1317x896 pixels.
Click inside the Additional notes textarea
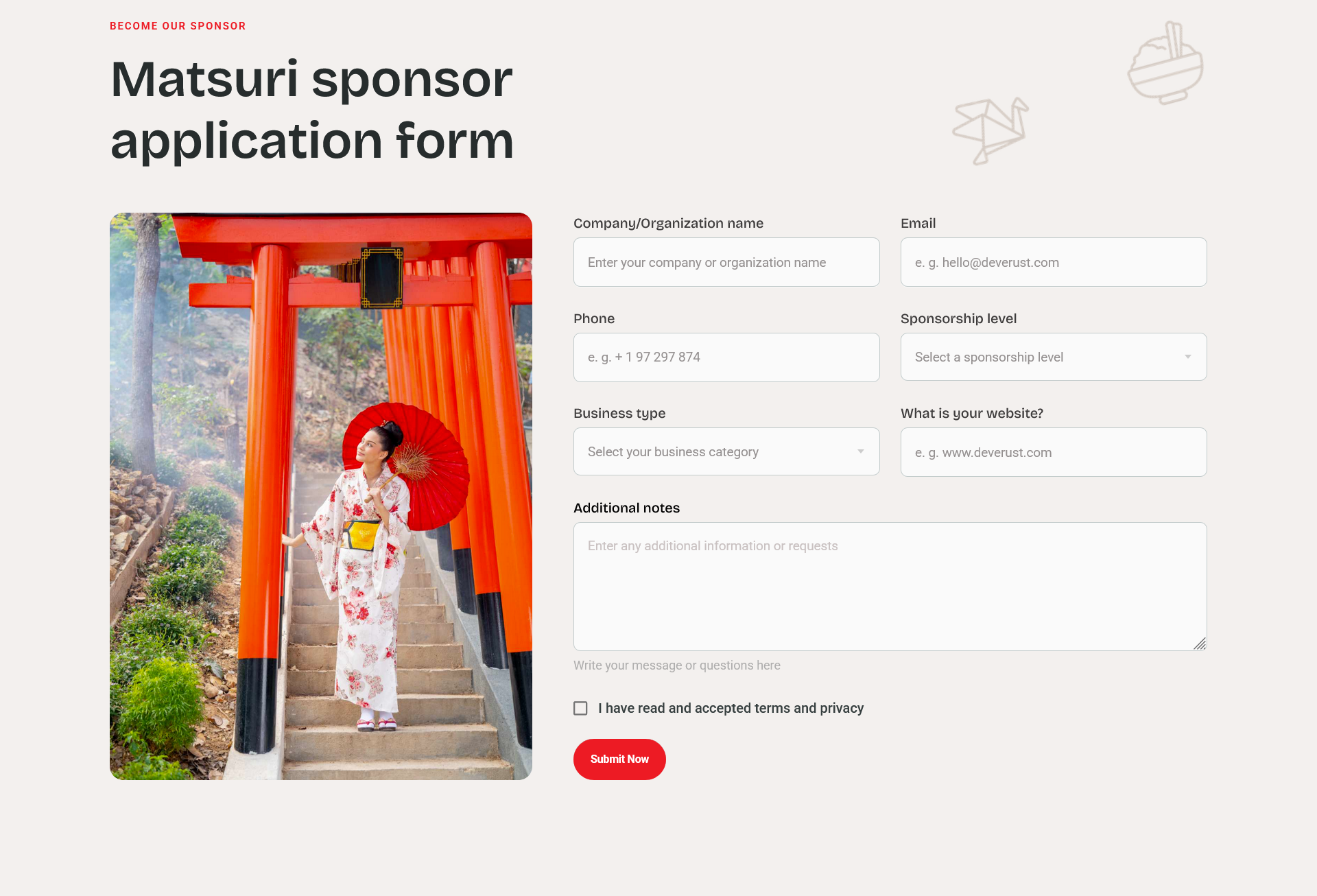pyautogui.click(x=890, y=587)
